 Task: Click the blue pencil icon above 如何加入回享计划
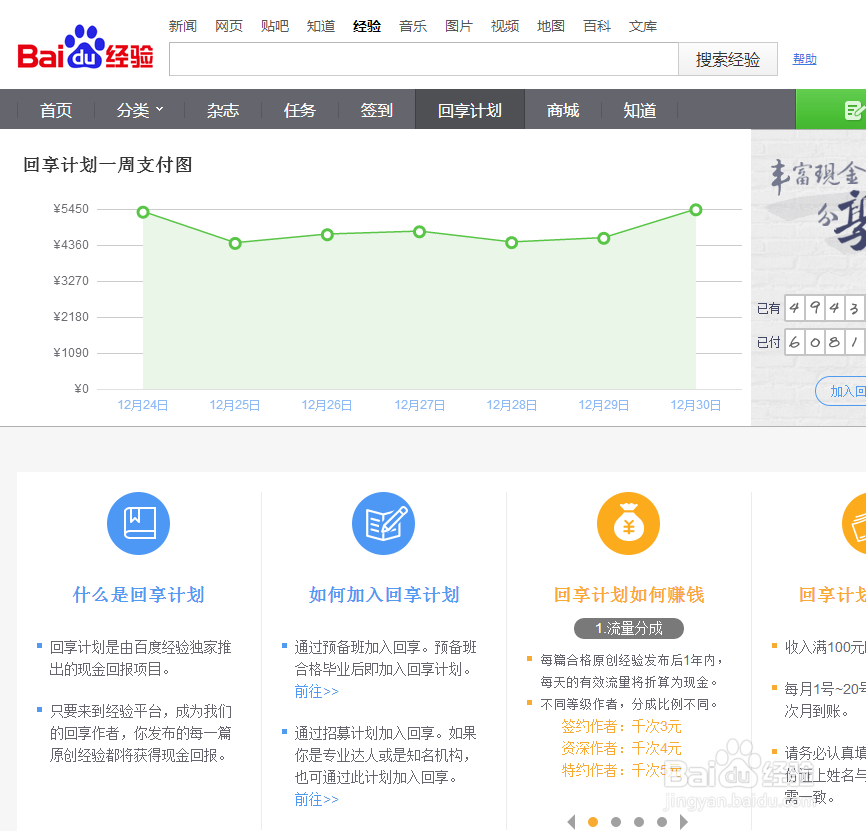pyautogui.click(x=383, y=523)
